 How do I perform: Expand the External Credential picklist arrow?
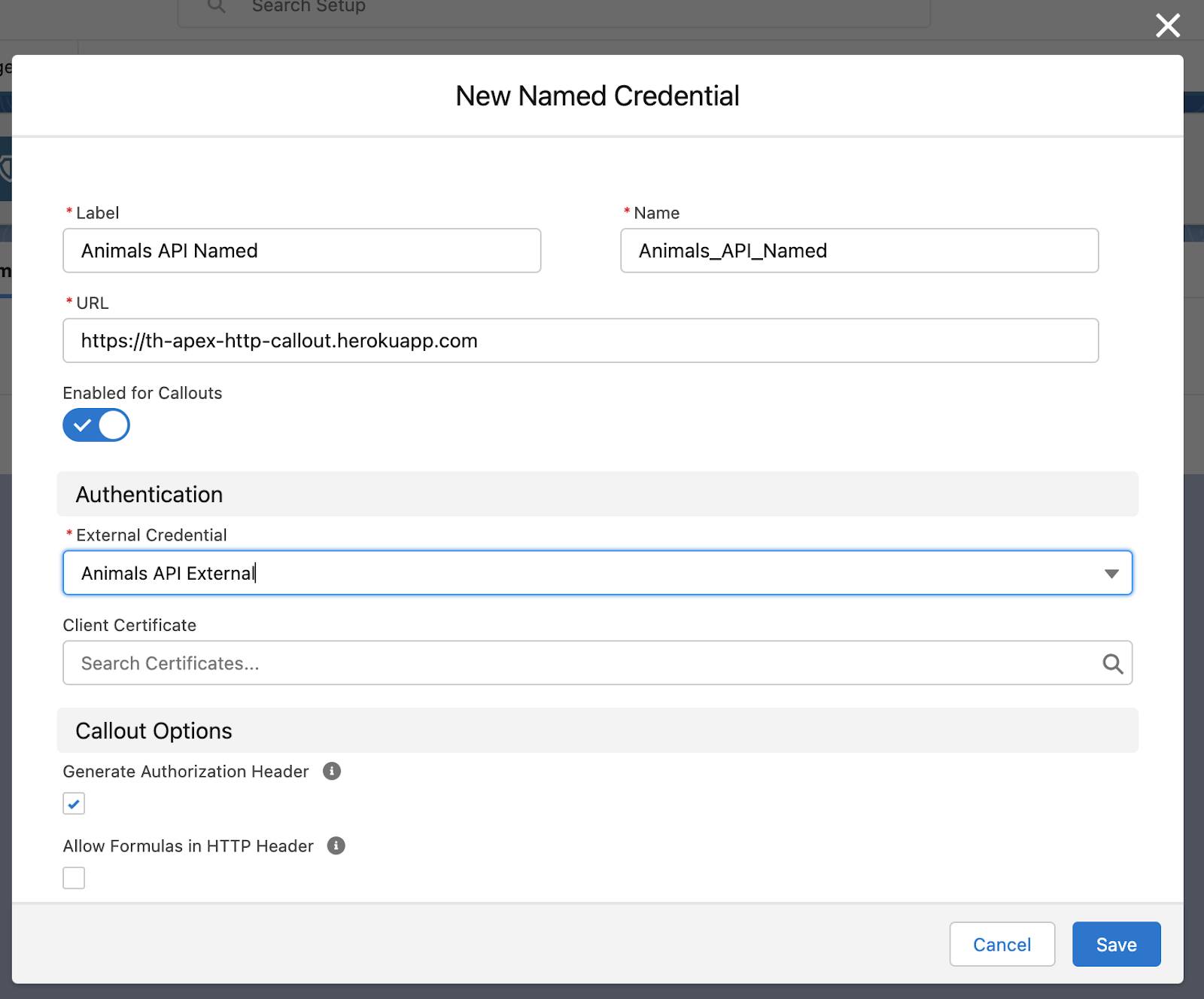(1113, 573)
